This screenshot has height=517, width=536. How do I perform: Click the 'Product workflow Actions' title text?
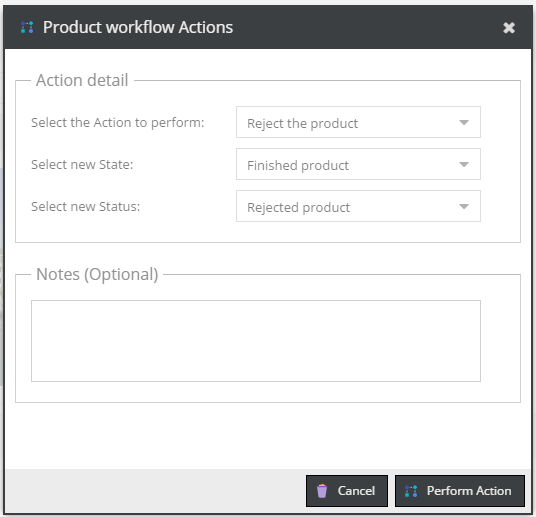pyautogui.click(x=138, y=27)
